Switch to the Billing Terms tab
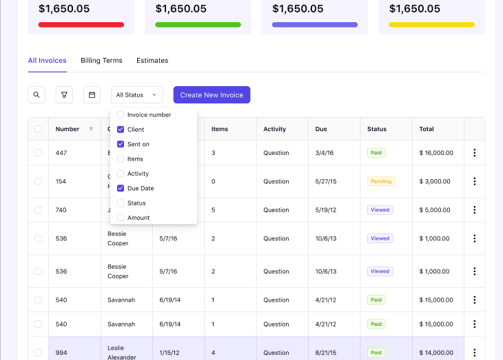Viewport: 503px width, 360px height. point(101,61)
